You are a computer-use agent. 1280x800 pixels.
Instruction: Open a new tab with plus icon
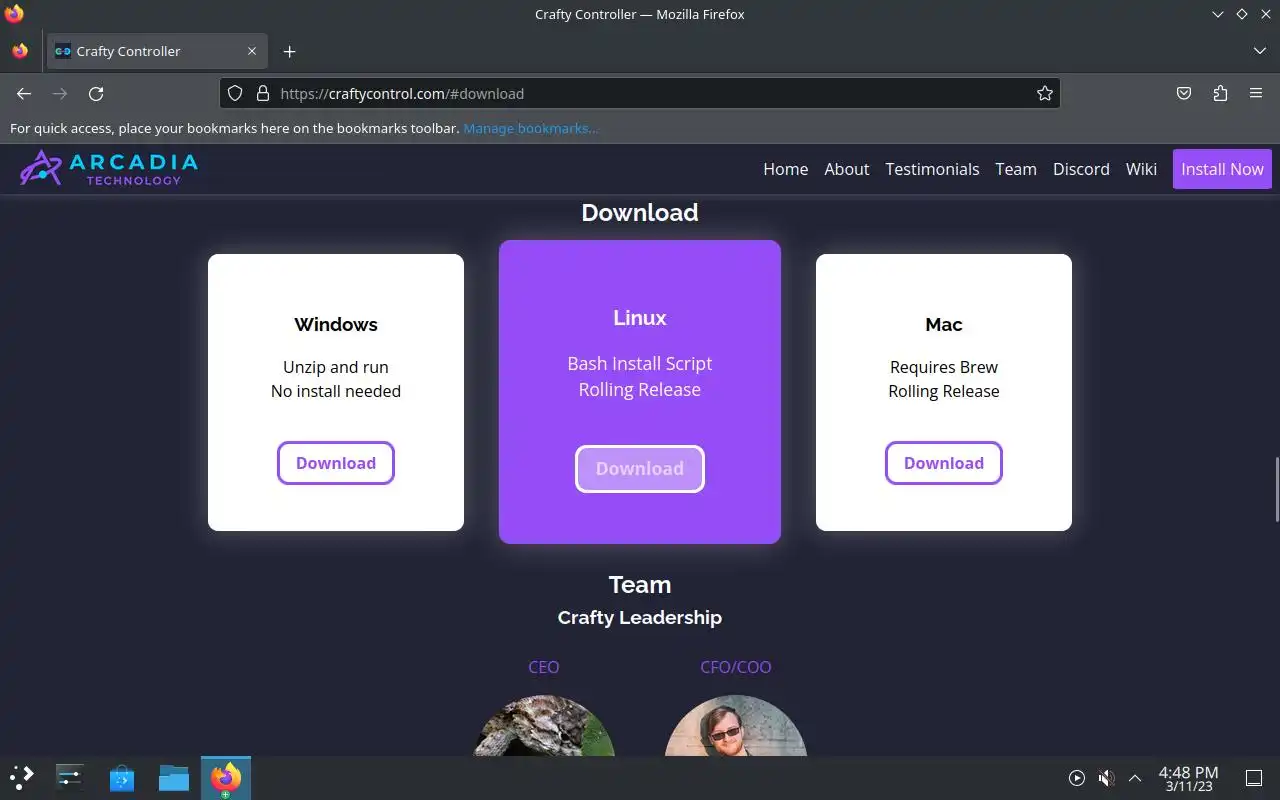(289, 51)
